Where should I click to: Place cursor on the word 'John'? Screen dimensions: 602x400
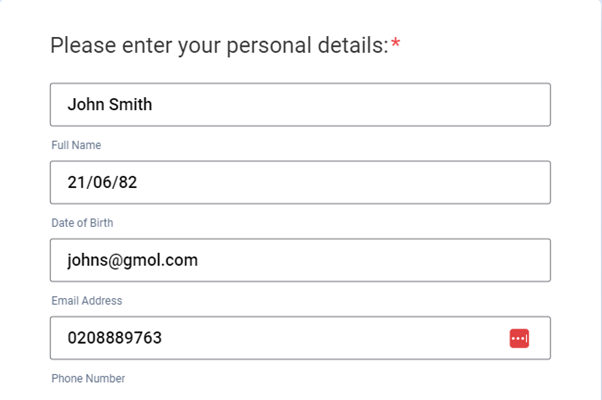tap(86, 104)
